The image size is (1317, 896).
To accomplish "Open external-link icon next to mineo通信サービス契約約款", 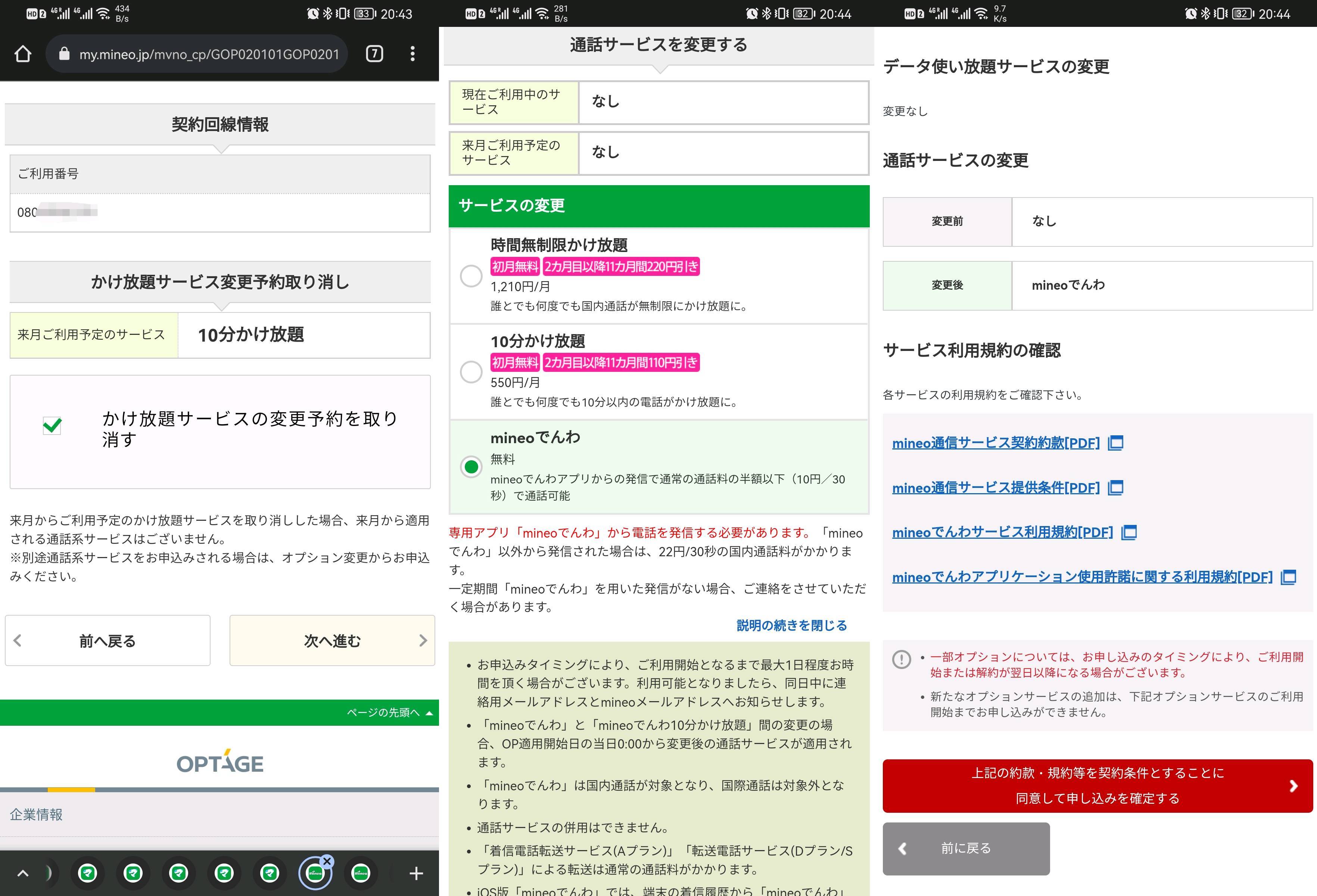I will pyautogui.click(x=1115, y=443).
